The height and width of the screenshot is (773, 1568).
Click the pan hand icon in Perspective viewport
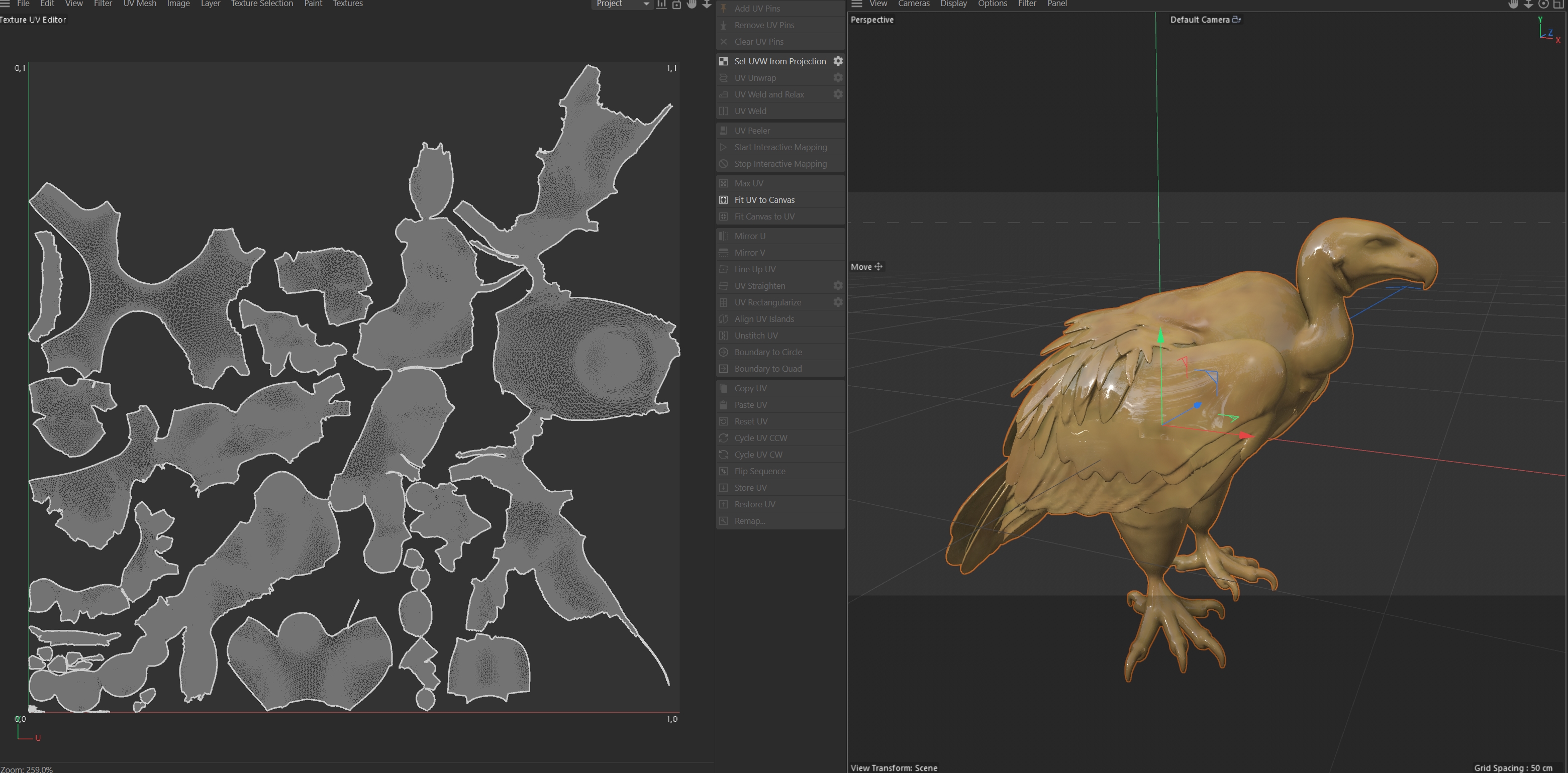[x=1513, y=4]
